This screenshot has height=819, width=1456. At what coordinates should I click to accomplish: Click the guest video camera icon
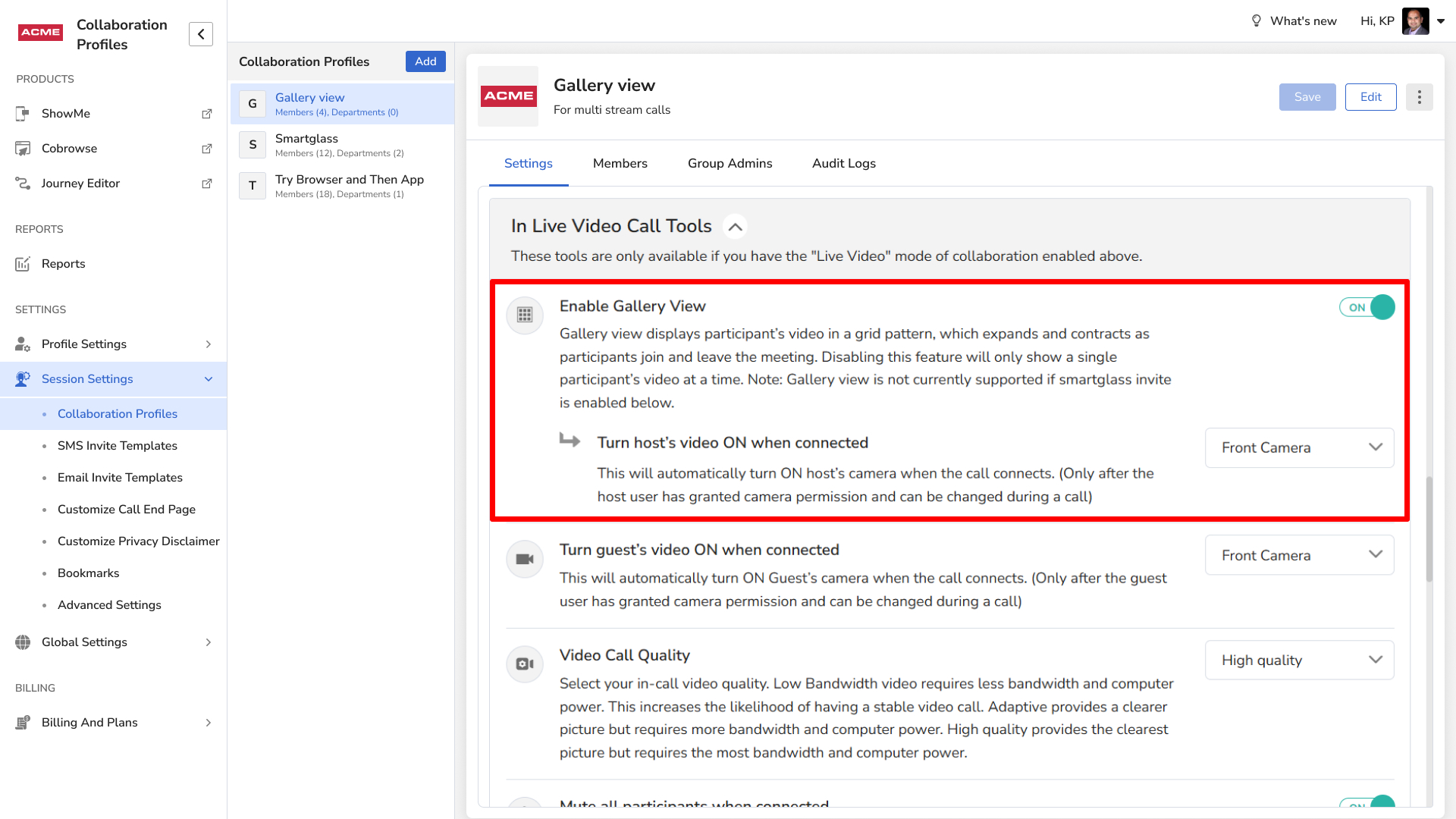pyautogui.click(x=525, y=559)
